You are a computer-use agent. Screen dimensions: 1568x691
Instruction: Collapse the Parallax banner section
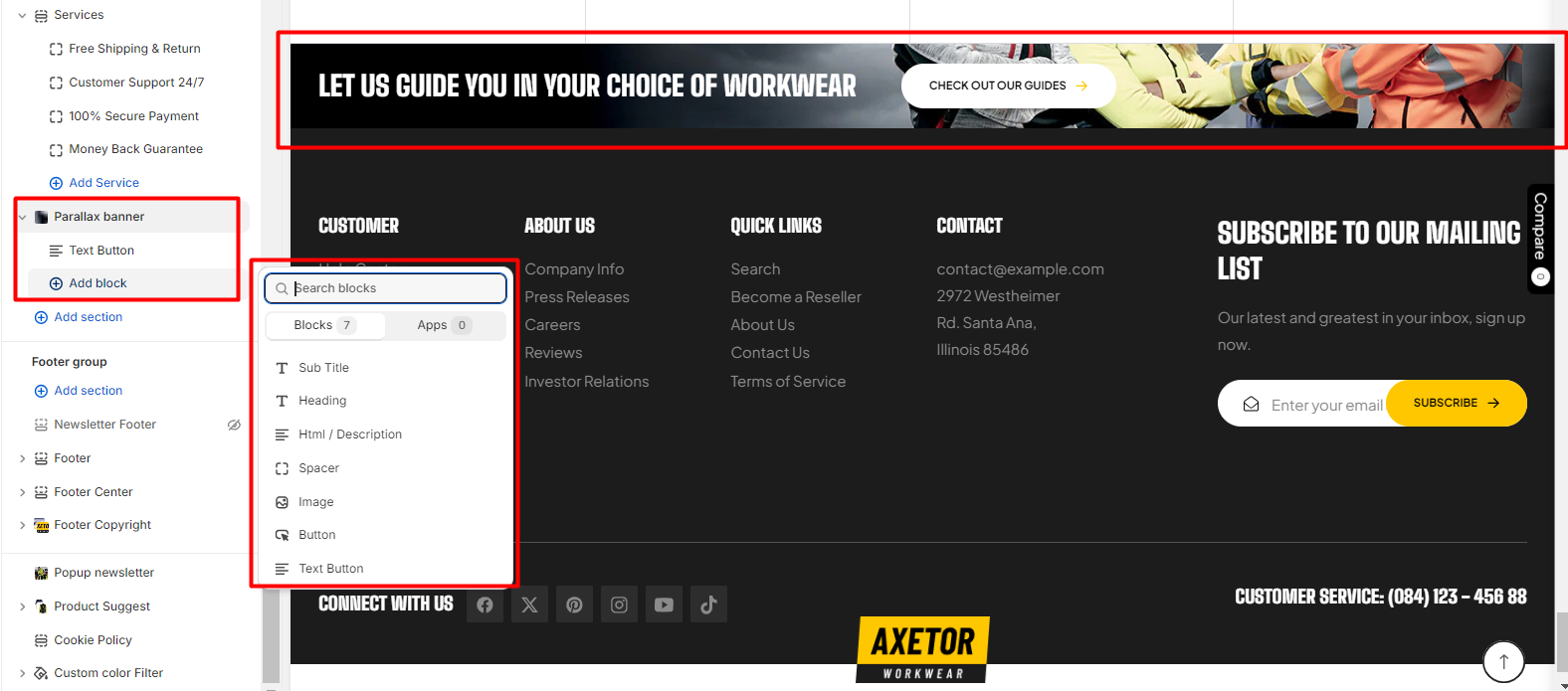click(22, 217)
